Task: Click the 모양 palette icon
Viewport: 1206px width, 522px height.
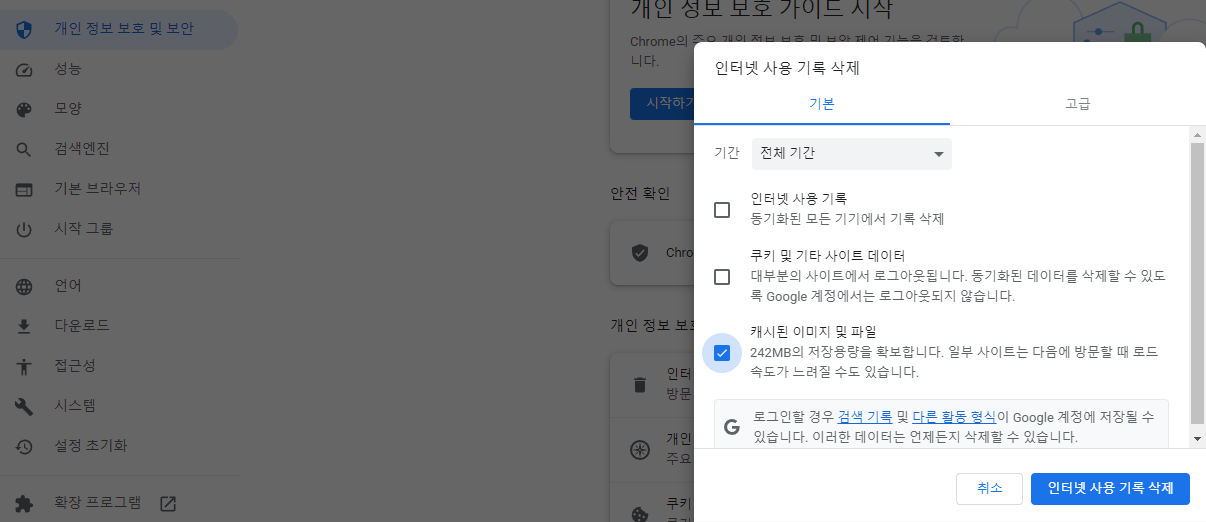Action: [25, 109]
